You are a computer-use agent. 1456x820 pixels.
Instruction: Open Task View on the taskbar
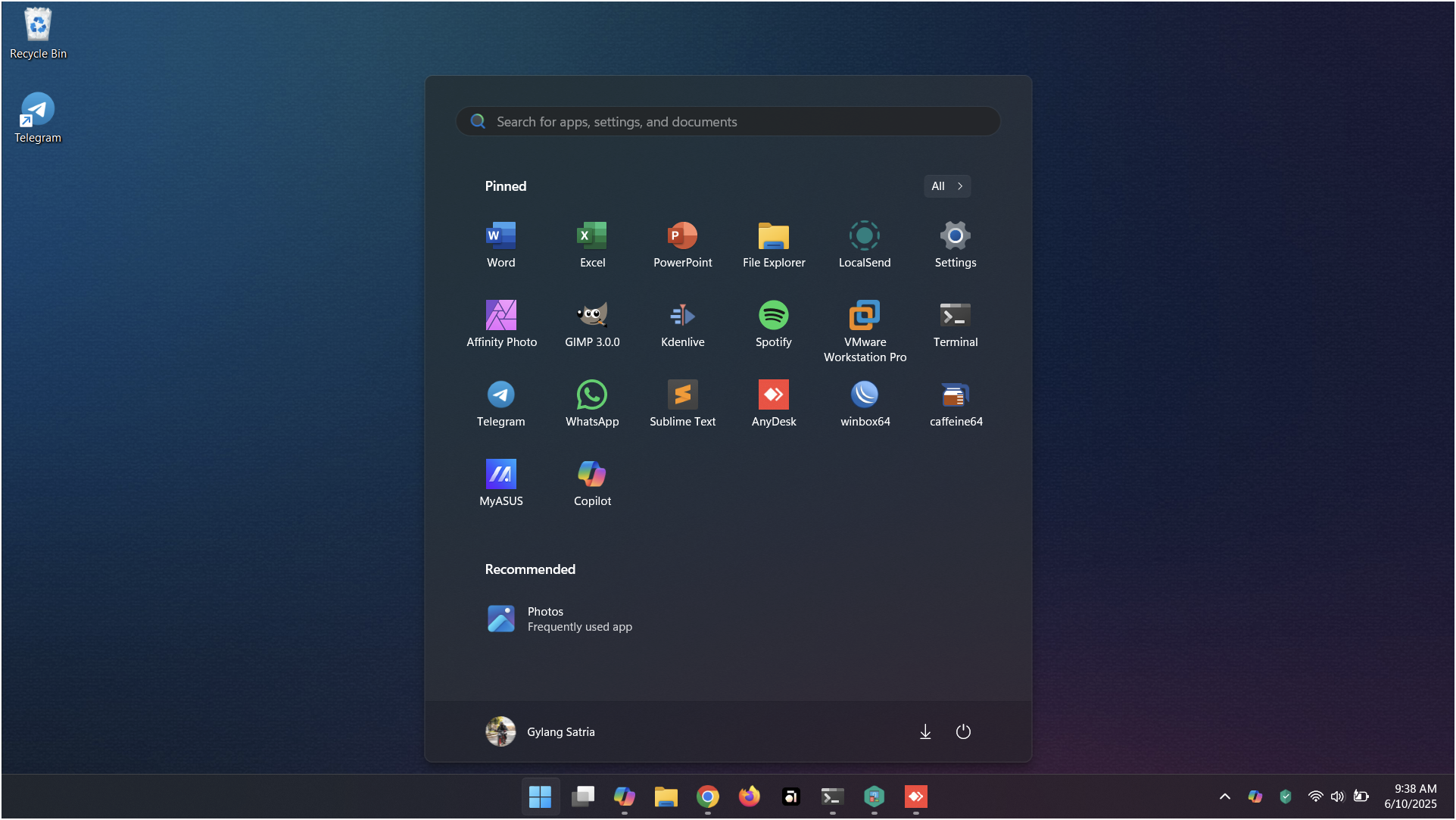point(582,797)
